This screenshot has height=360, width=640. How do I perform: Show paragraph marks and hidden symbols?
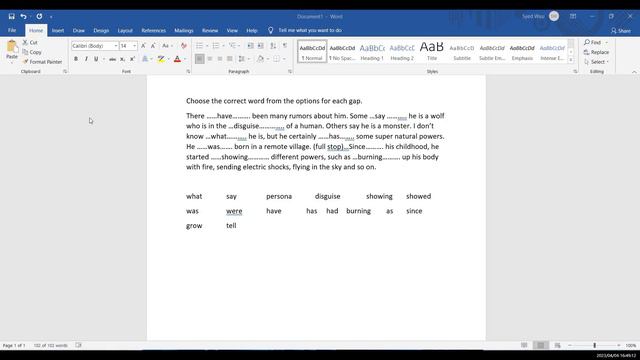point(285,46)
